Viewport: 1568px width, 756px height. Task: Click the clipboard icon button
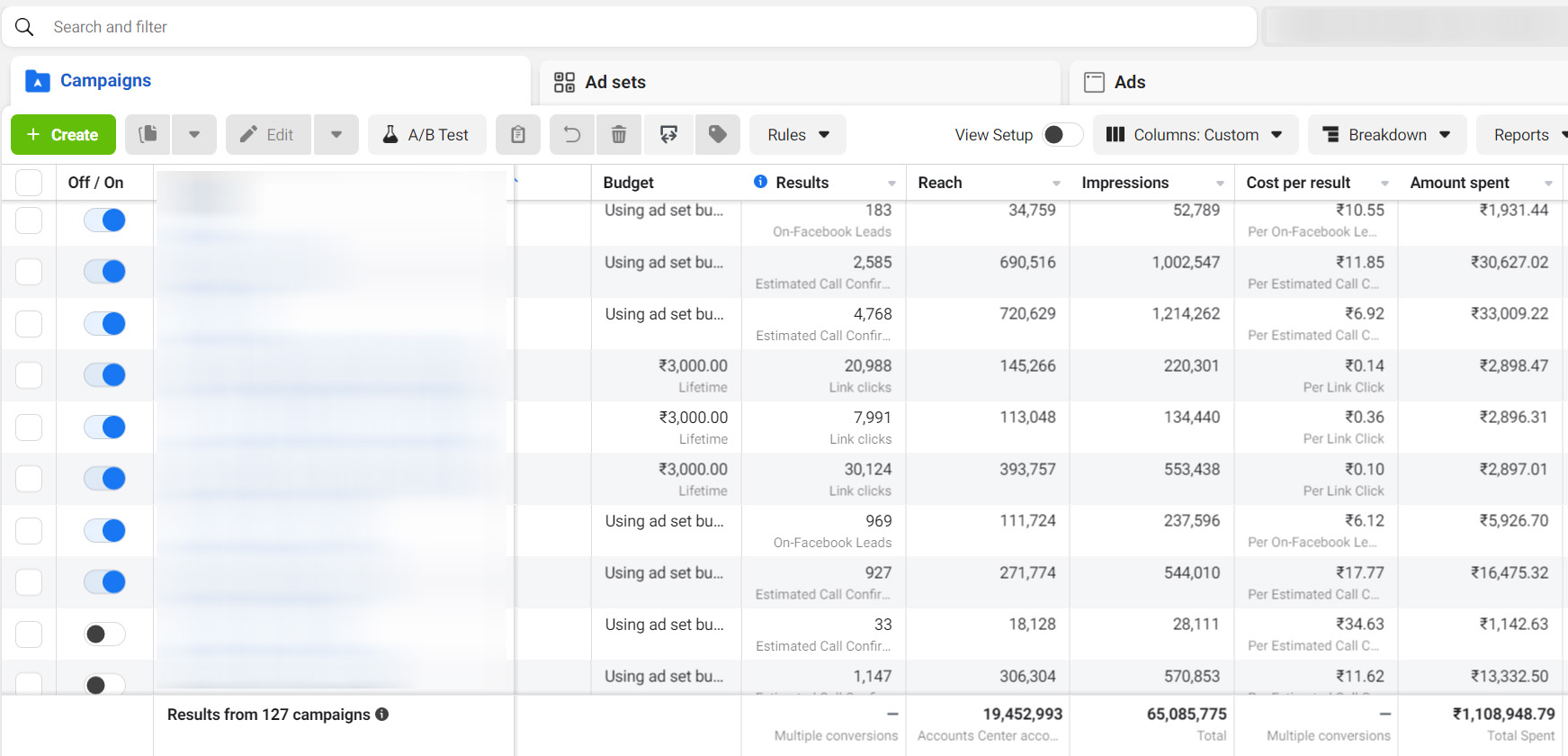point(518,134)
